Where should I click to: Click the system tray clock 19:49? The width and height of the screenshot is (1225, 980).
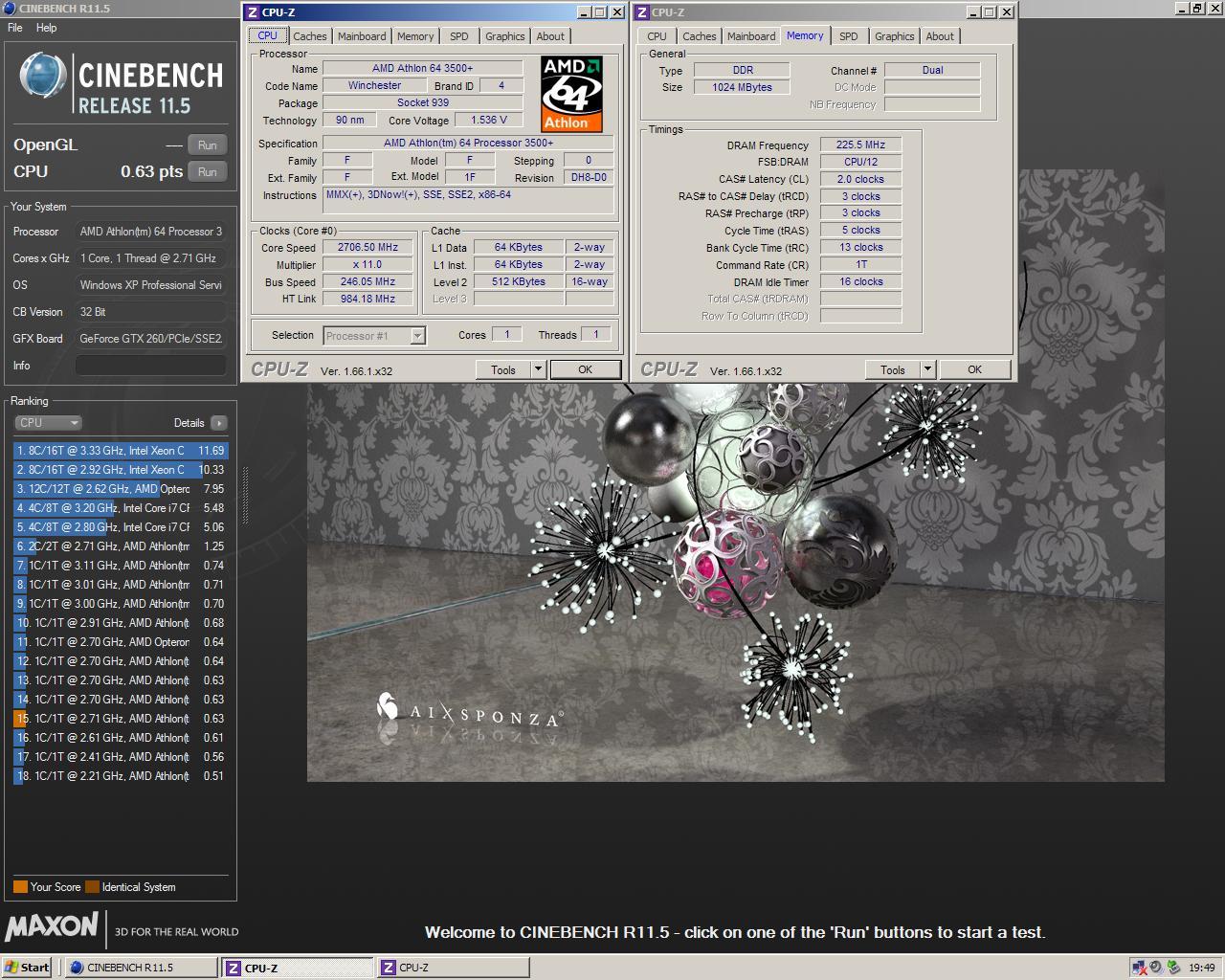pos(1201,968)
